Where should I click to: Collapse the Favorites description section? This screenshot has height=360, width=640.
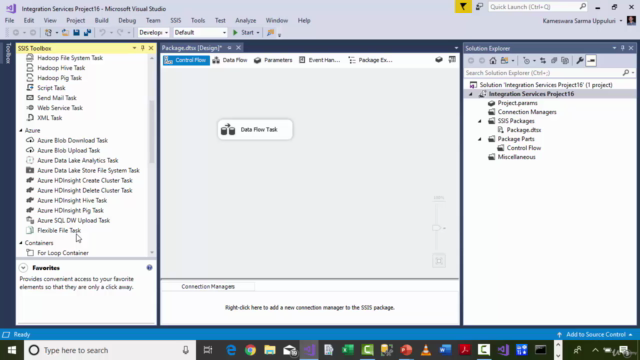pyautogui.click(x=23, y=268)
